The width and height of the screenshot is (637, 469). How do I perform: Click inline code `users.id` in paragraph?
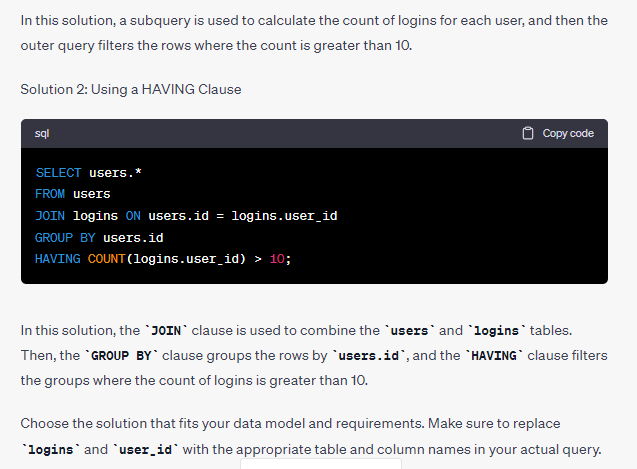(x=369, y=356)
